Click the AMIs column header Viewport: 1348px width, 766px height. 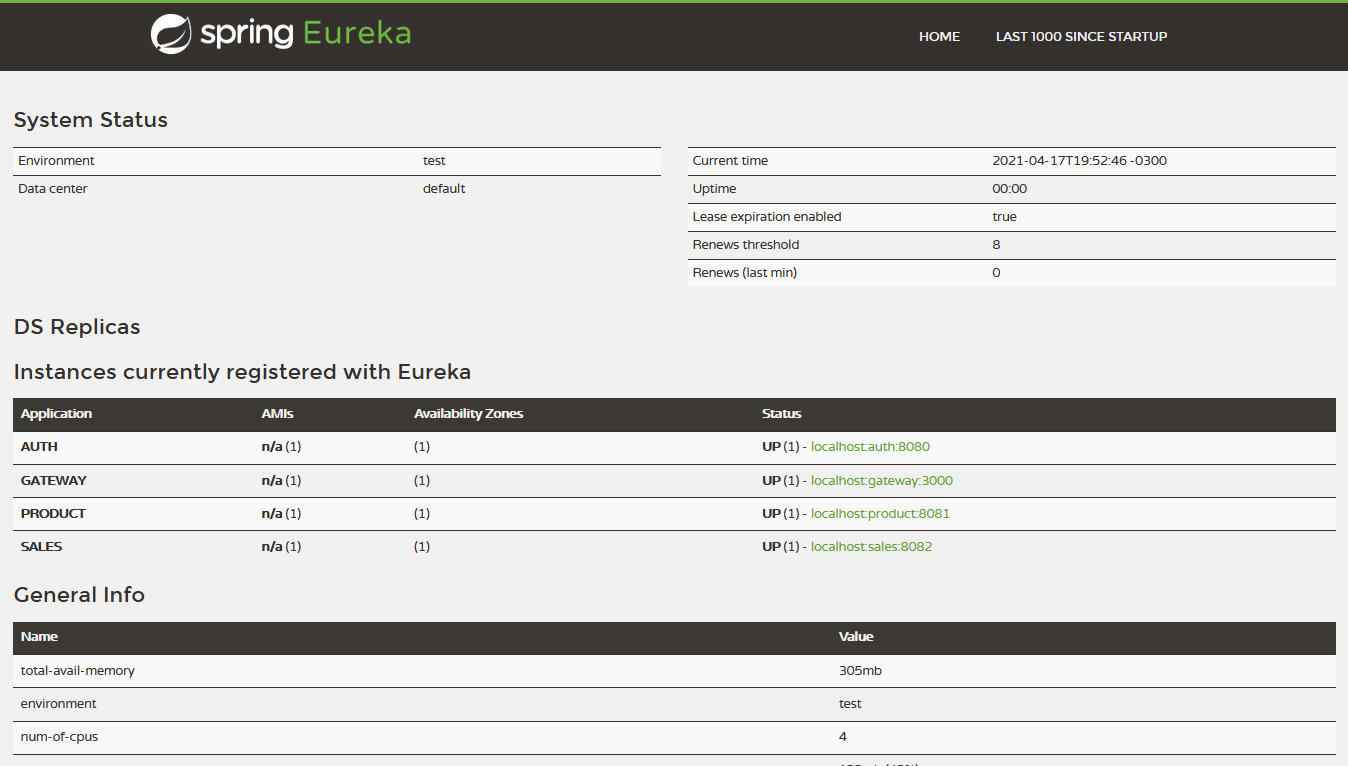[278, 414]
